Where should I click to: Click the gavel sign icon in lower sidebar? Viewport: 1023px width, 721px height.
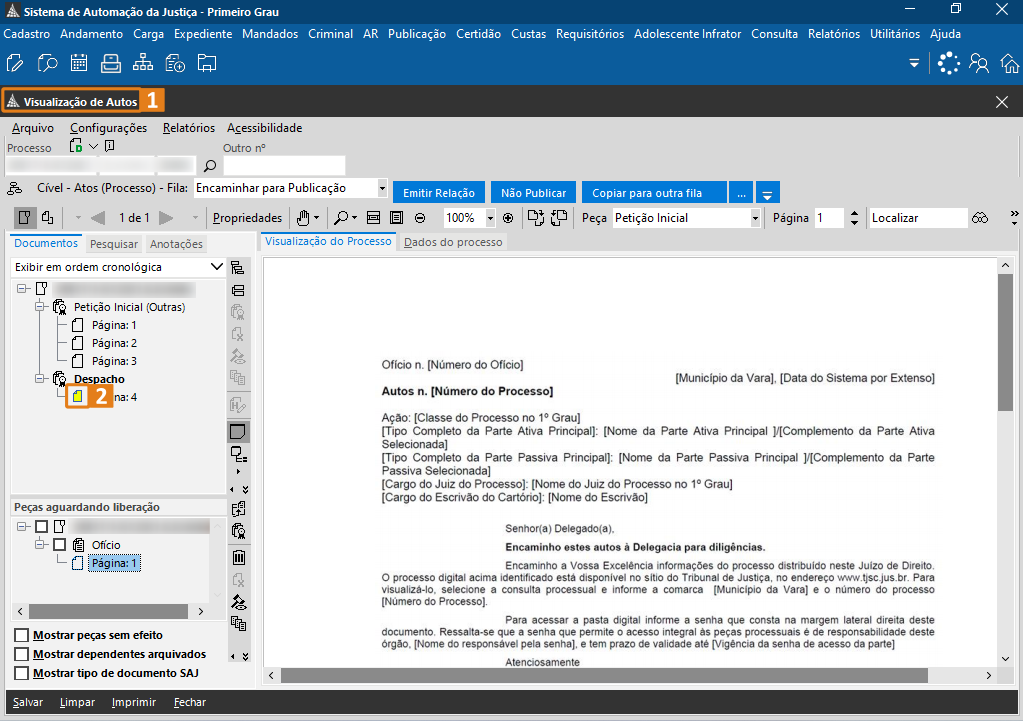pos(239,602)
